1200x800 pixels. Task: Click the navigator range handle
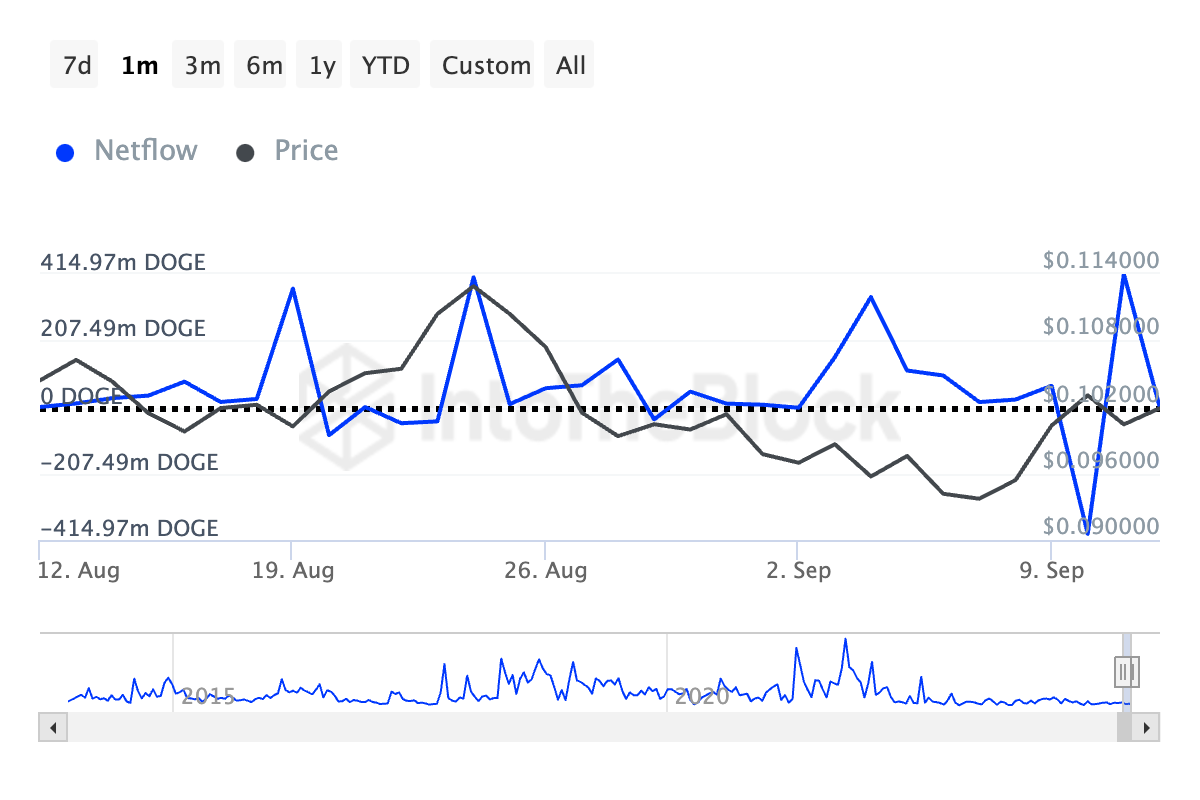click(1127, 670)
